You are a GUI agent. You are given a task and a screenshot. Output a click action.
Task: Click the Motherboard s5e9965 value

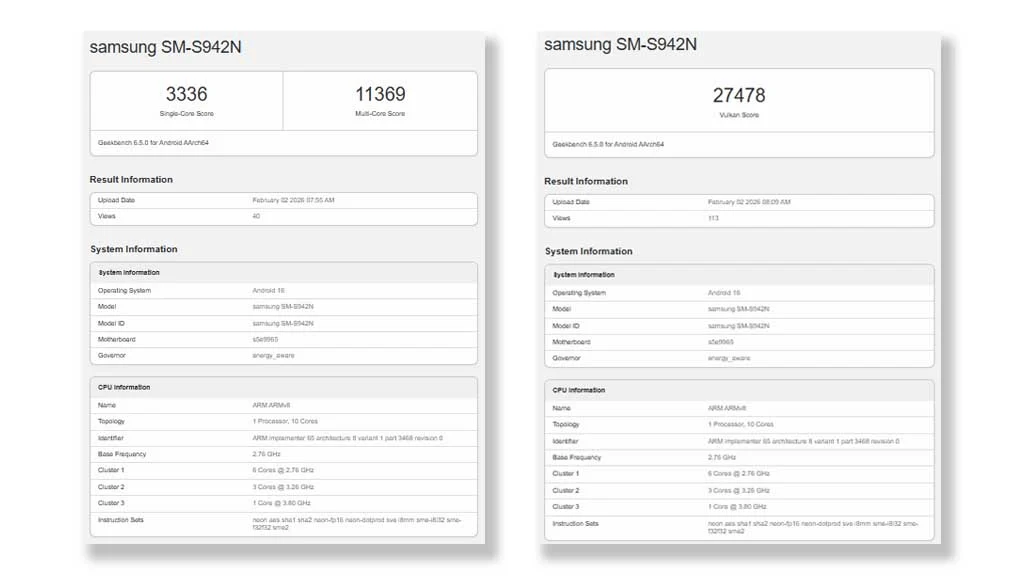pos(283,338)
